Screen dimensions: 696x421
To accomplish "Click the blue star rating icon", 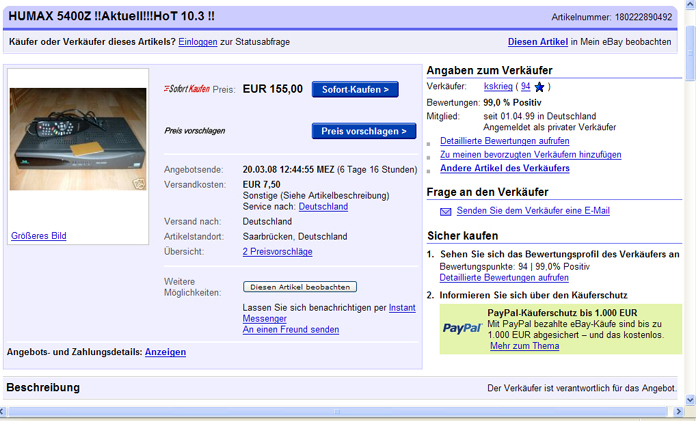I will (541, 88).
